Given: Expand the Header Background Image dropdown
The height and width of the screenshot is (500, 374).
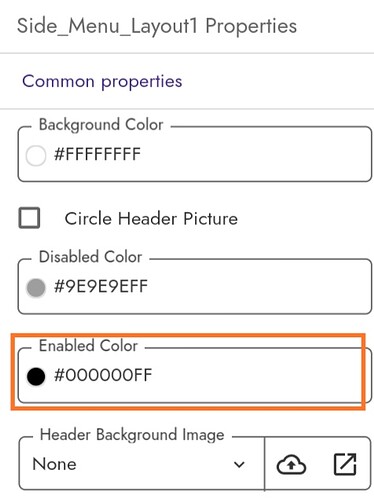Looking at the screenshot, I should 142,464.
